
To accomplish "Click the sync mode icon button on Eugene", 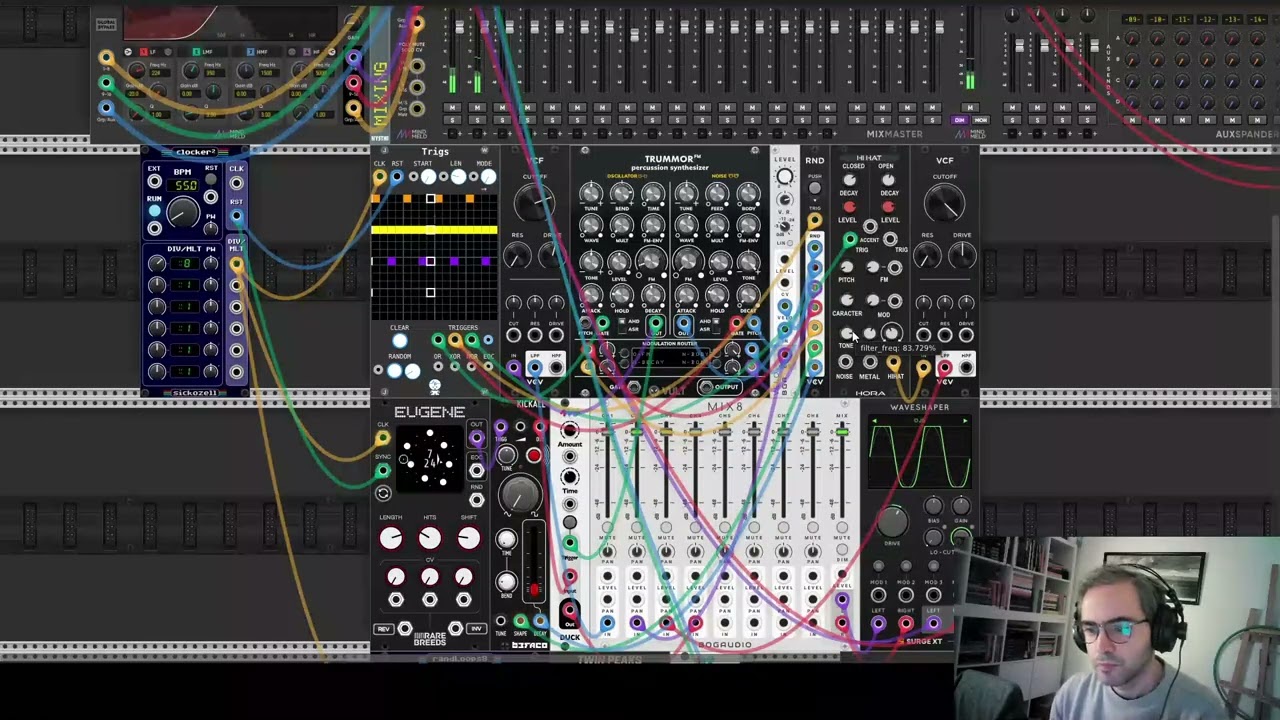I will pos(383,493).
